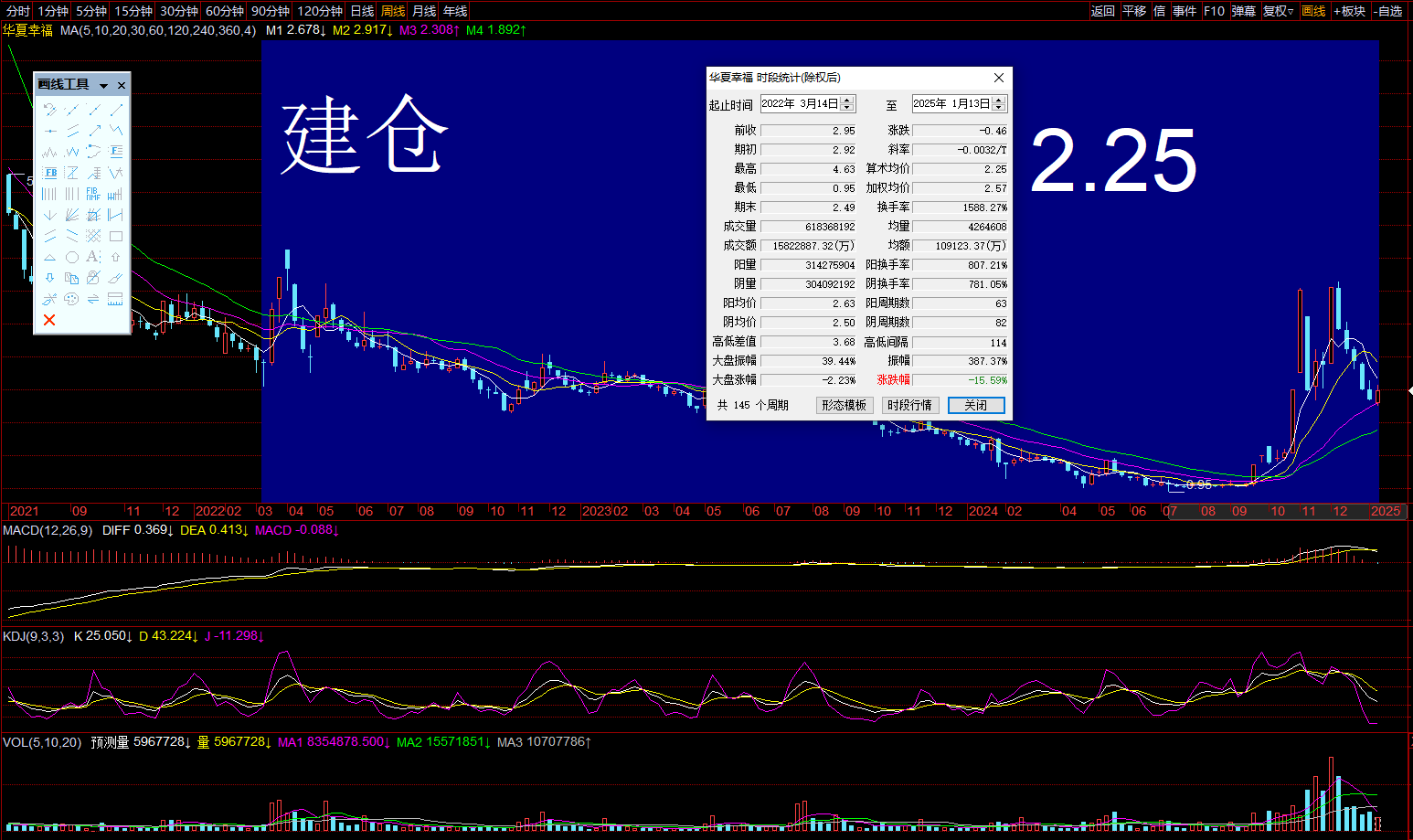Select the arrow line tool

point(93,131)
